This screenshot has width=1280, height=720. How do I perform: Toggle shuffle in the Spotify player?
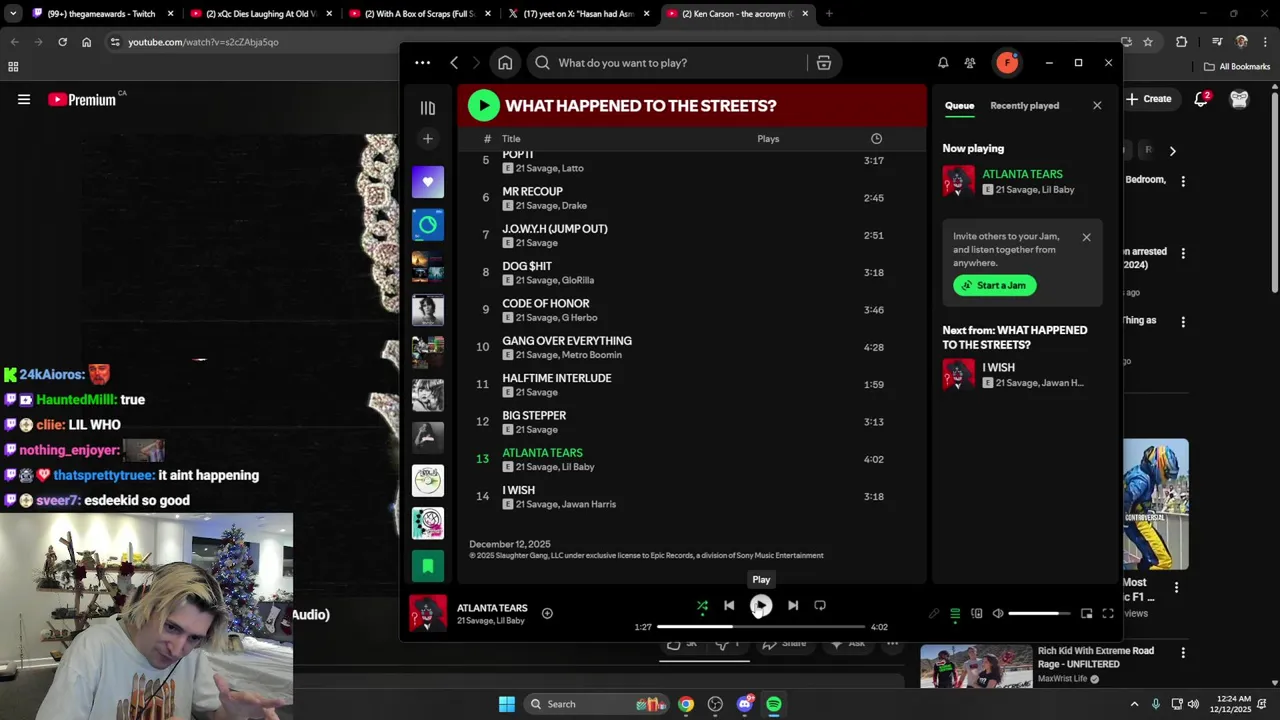point(702,606)
